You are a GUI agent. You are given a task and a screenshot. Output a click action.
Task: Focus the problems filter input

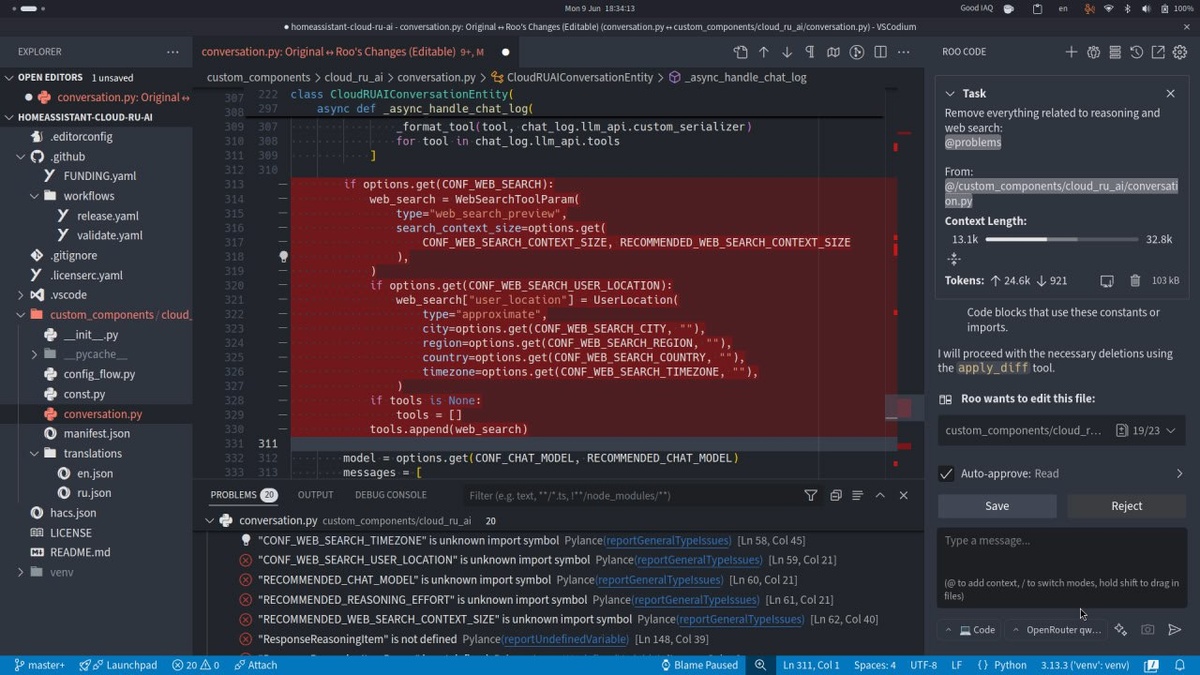(630, 495)
